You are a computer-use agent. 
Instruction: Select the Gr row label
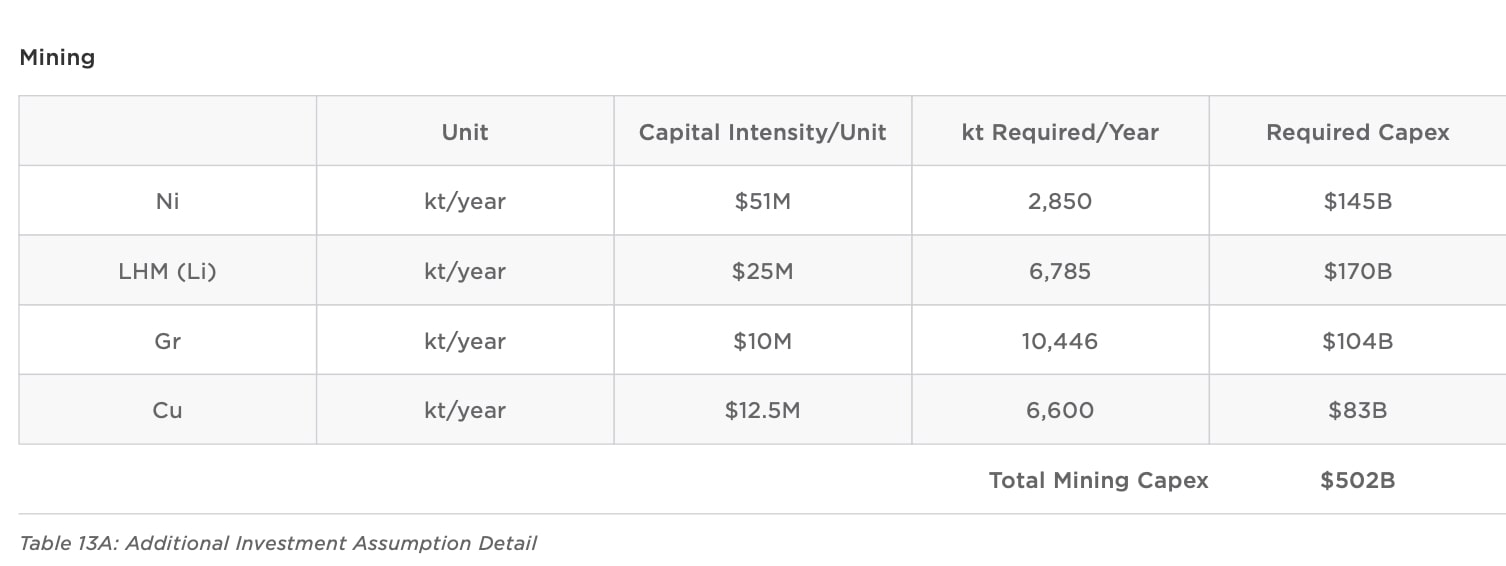click(167, 341)
